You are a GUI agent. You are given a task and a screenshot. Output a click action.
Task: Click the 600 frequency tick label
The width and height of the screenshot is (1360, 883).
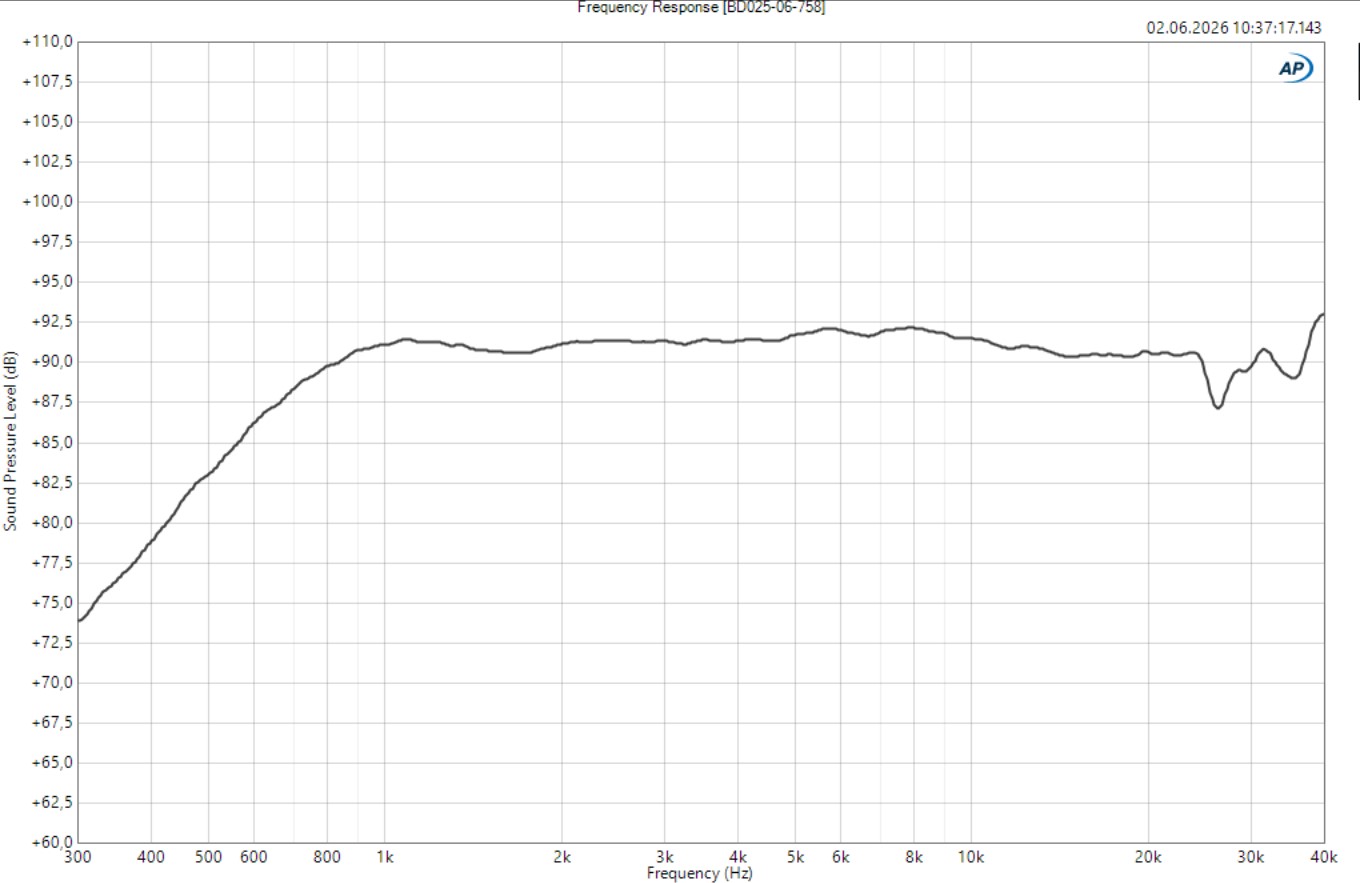(254, 857)
